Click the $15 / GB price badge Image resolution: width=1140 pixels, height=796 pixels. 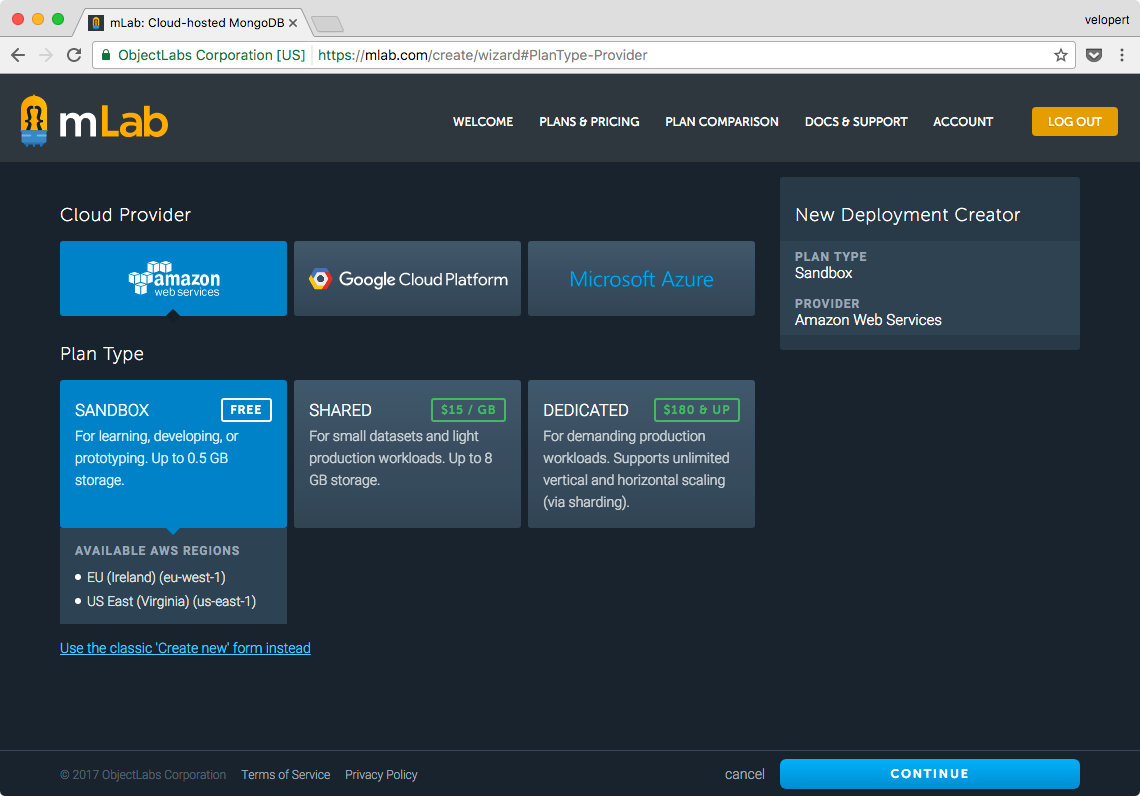(468, 410)
